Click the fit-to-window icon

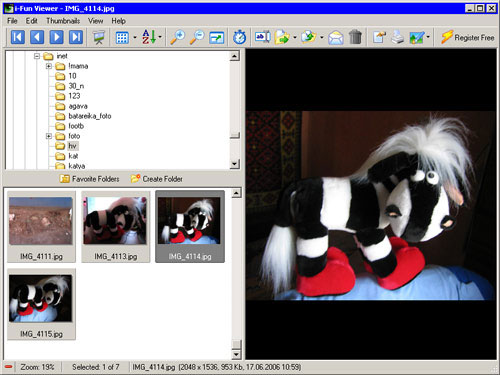click(x=217, y=37)
